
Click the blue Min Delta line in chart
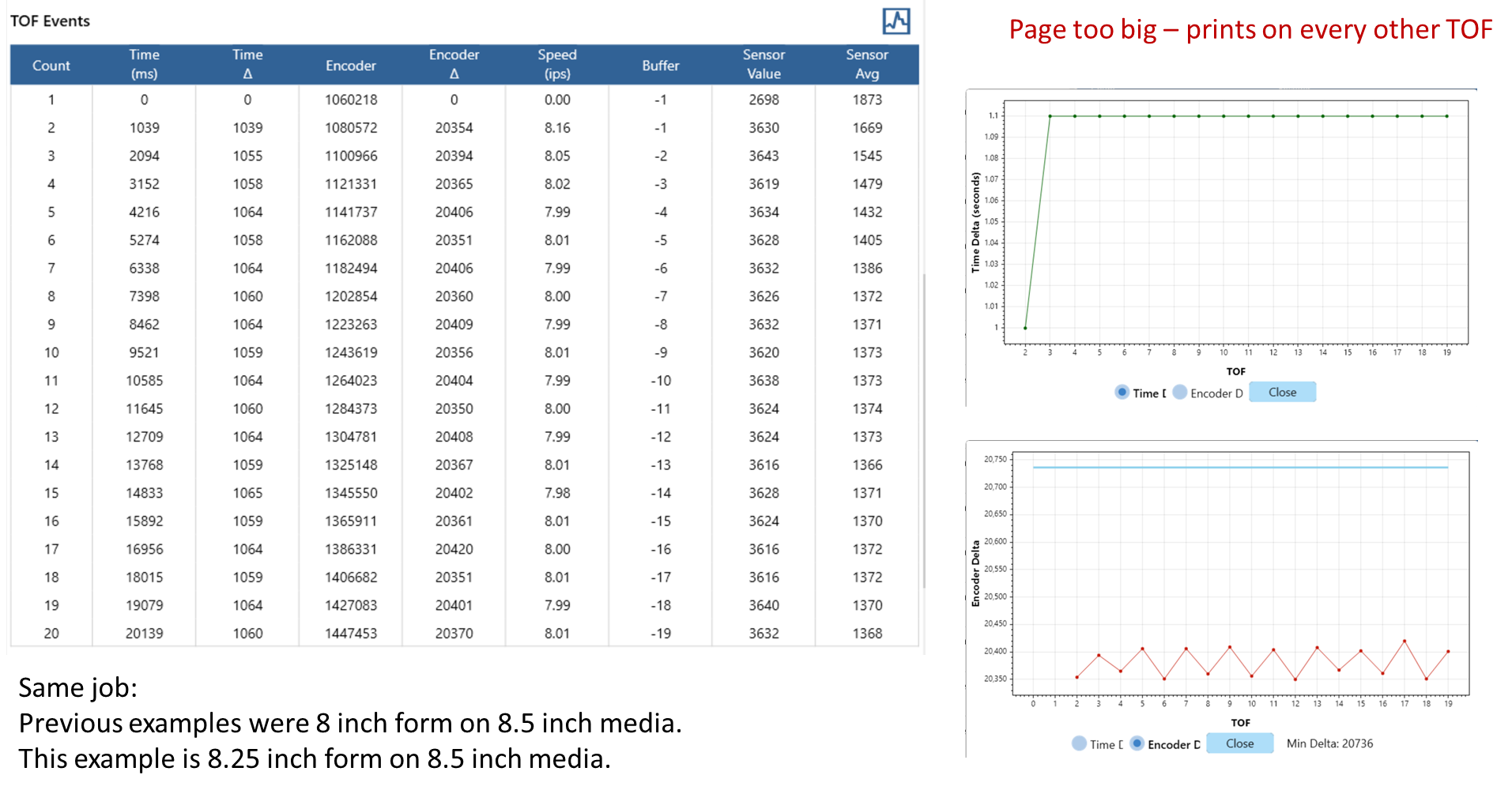(1241, 468)
